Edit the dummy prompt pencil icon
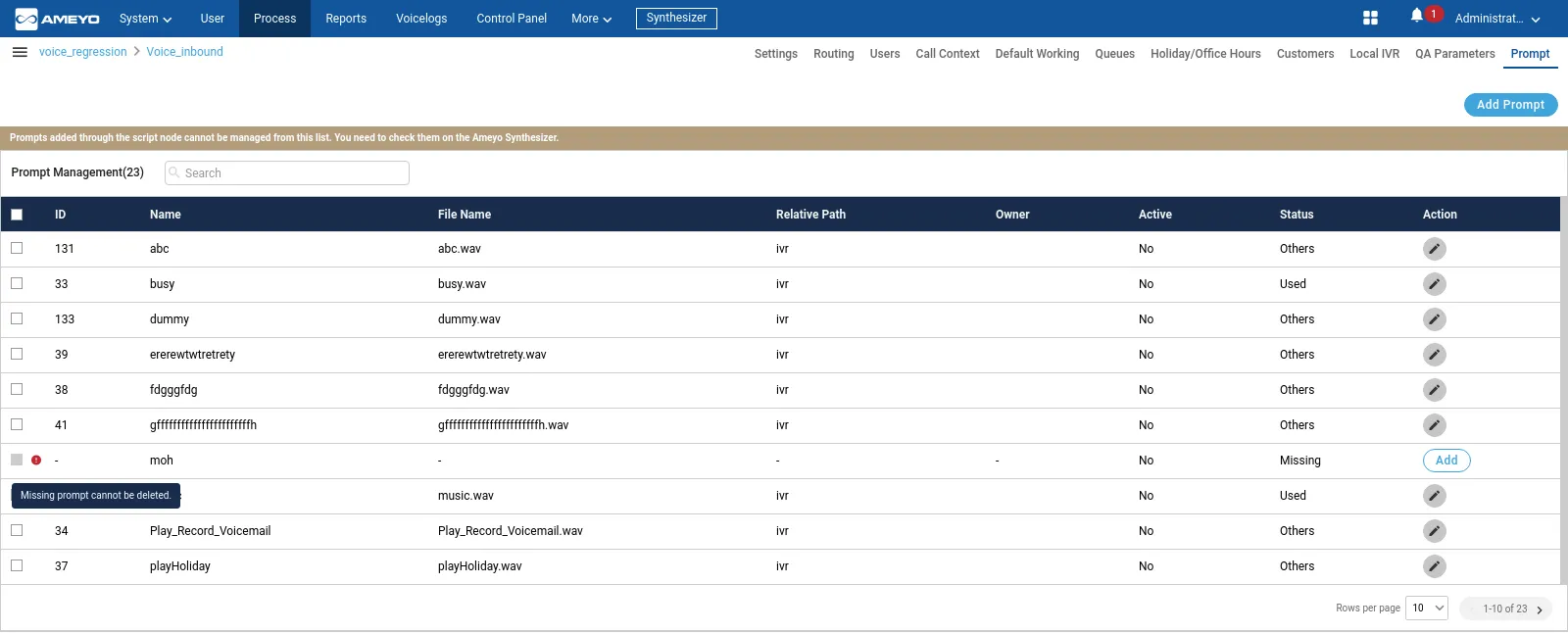The width and height of the screenshot is (1568, 633). [1434, 319]
